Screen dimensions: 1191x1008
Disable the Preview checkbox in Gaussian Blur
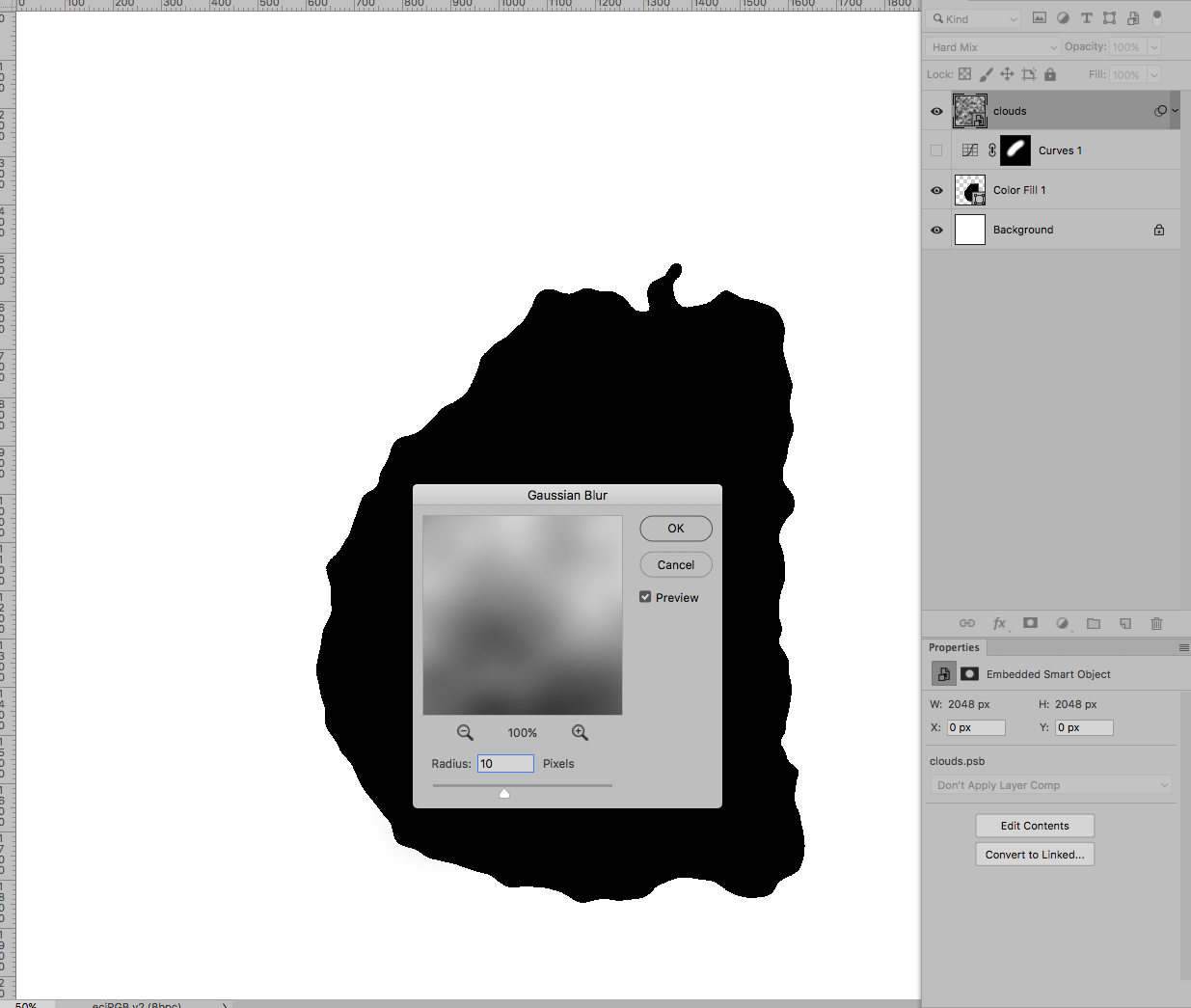coord(644,596)
